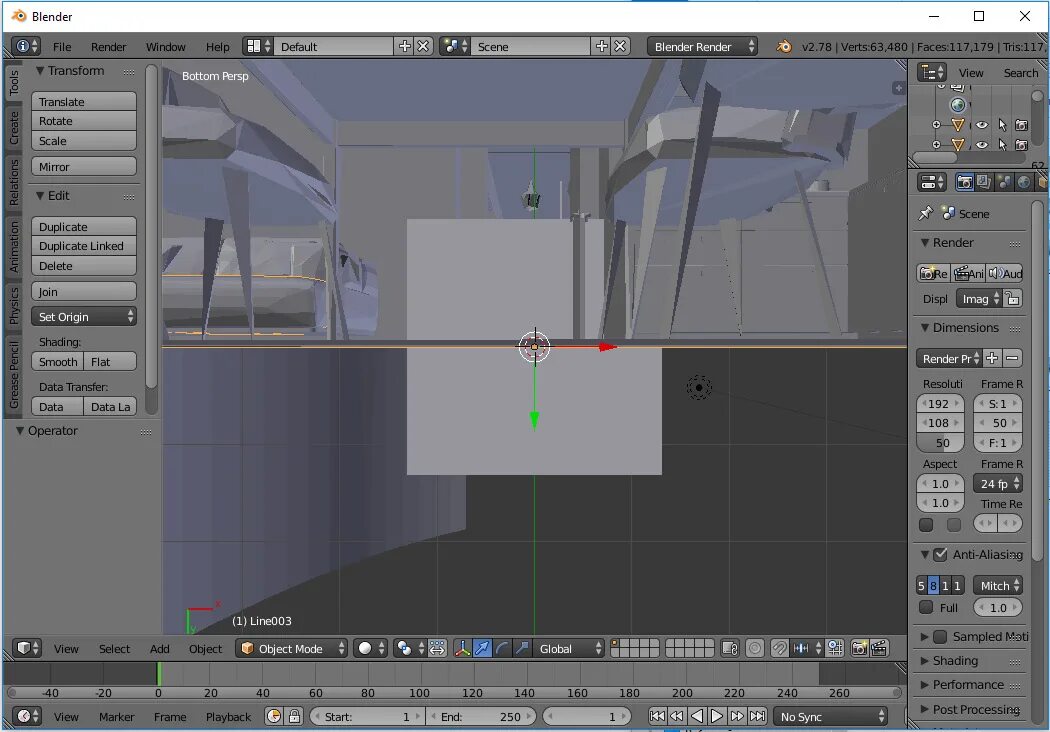Click the OpenGL render camera icon
Image resolution: width=1050 pixels, height=732 pixels.
coord(860,648)
